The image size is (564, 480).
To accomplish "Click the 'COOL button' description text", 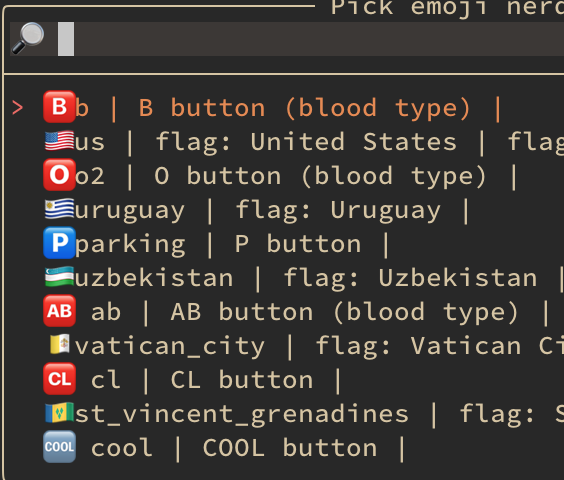I will [290, 448].
